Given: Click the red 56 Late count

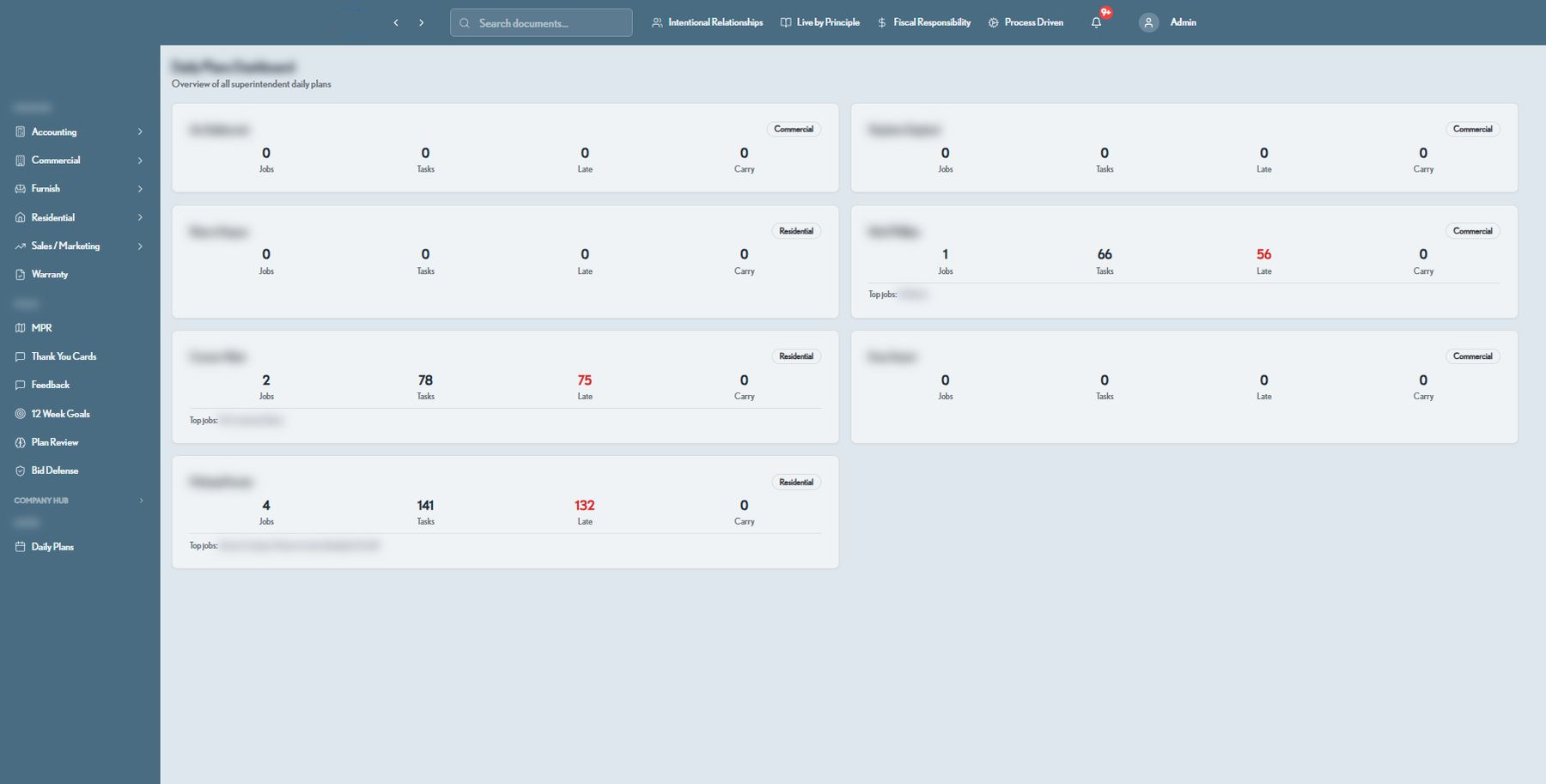Looking at the screenshot, I should [1263, 255].
